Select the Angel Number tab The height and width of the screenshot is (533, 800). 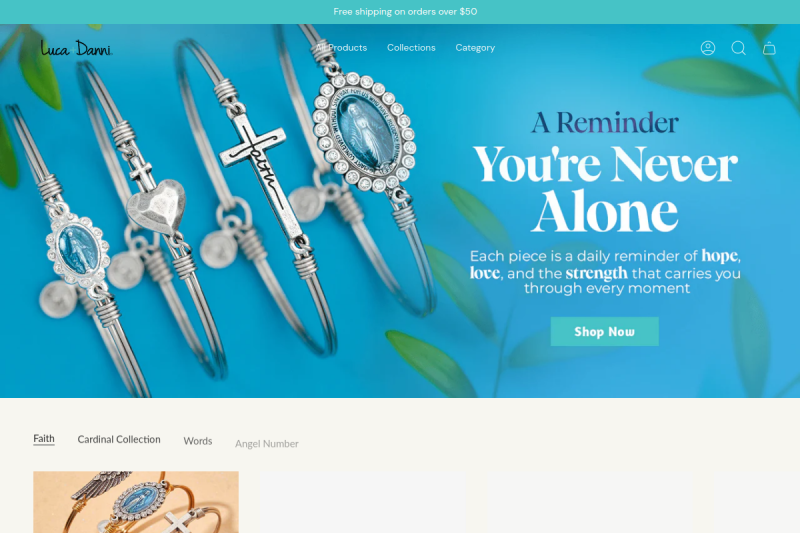[x=267, y=444]
